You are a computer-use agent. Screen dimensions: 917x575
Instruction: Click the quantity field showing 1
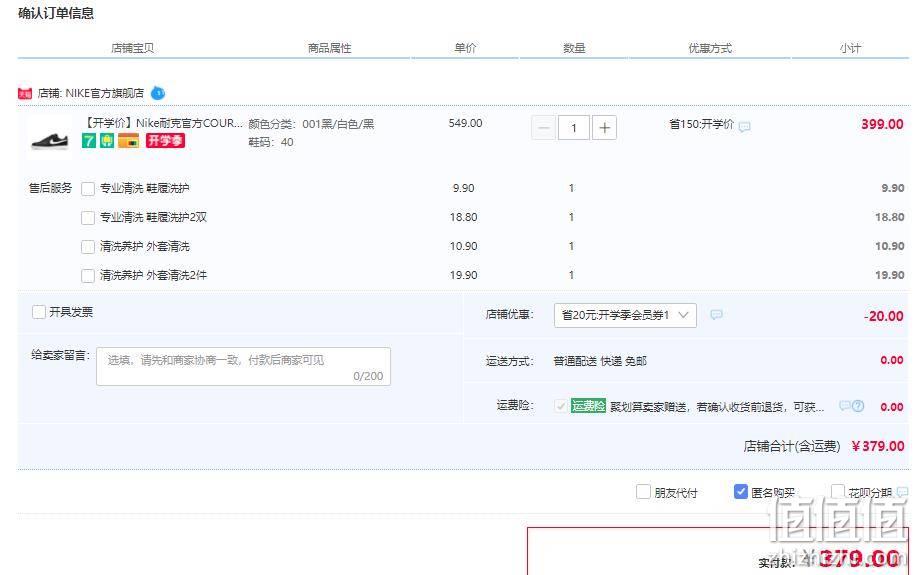point(574,128)
